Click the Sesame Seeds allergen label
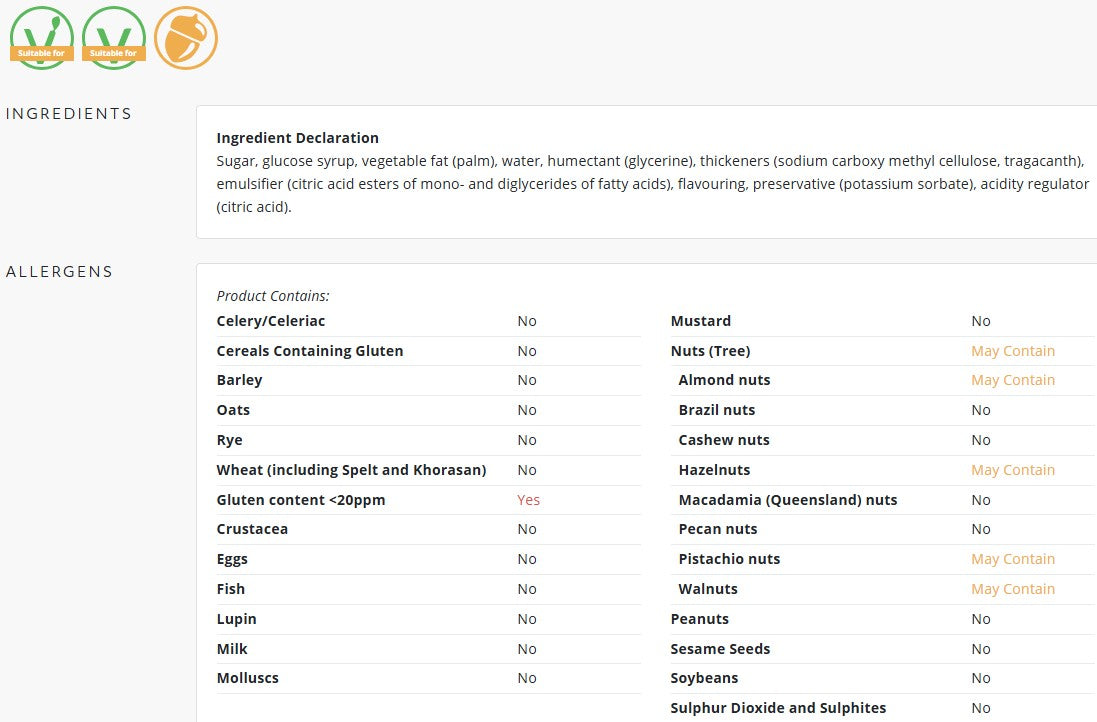The height and width of the screenshot is (722, 1097). (x=720, y=649)
